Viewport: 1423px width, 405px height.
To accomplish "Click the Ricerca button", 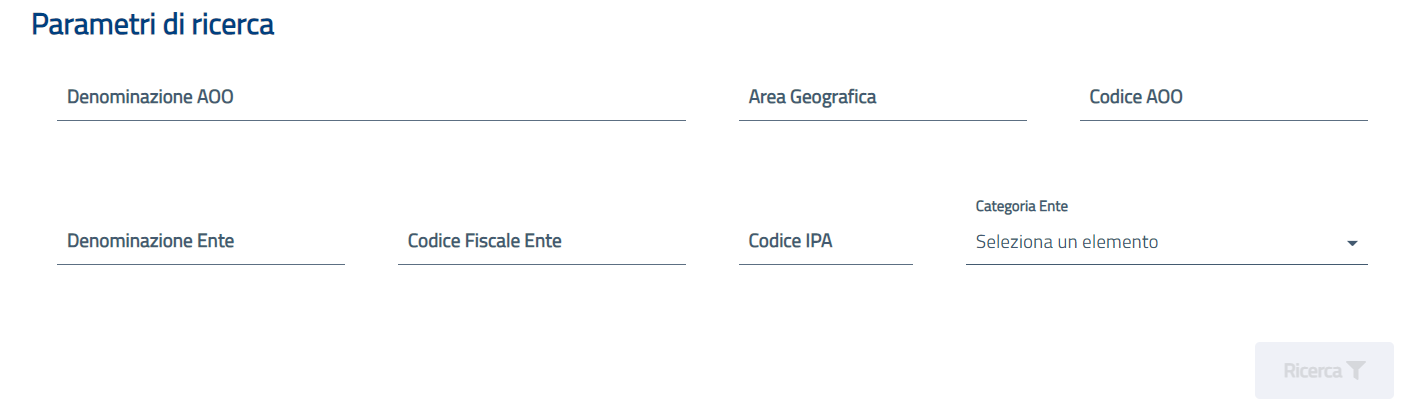I will 1324,371.
